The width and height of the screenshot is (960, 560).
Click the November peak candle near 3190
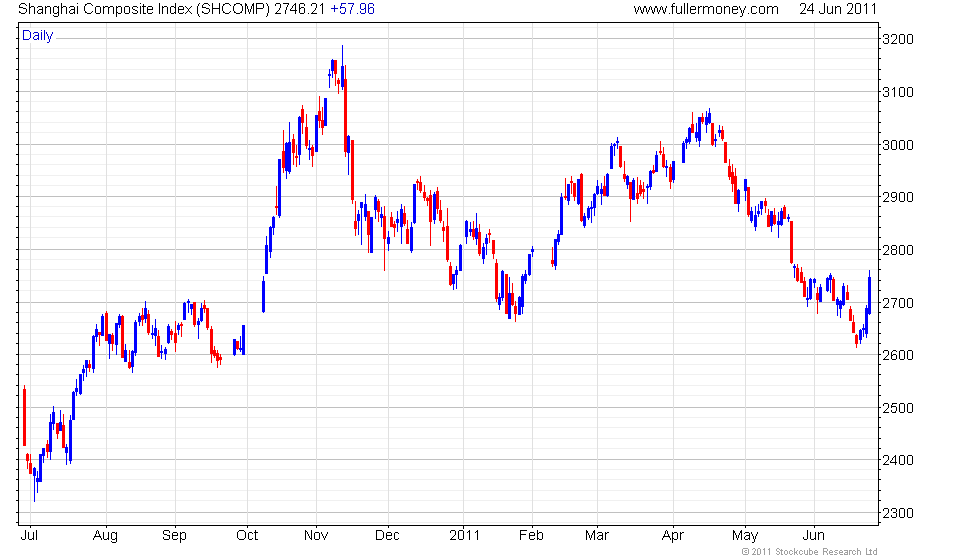[342, 67]
